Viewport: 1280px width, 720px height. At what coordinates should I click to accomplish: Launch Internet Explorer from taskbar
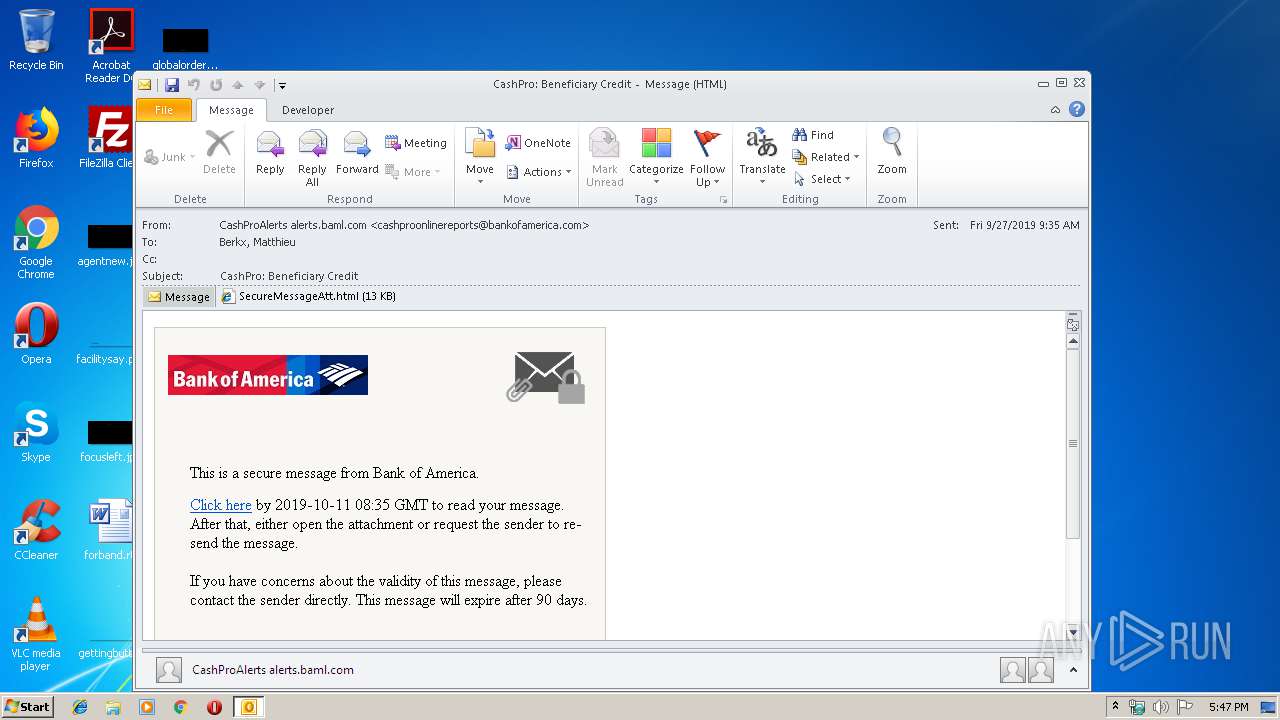click(80, 707)
